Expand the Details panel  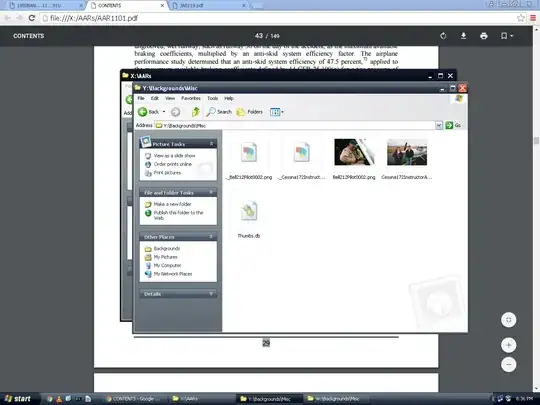click(211, 294)
